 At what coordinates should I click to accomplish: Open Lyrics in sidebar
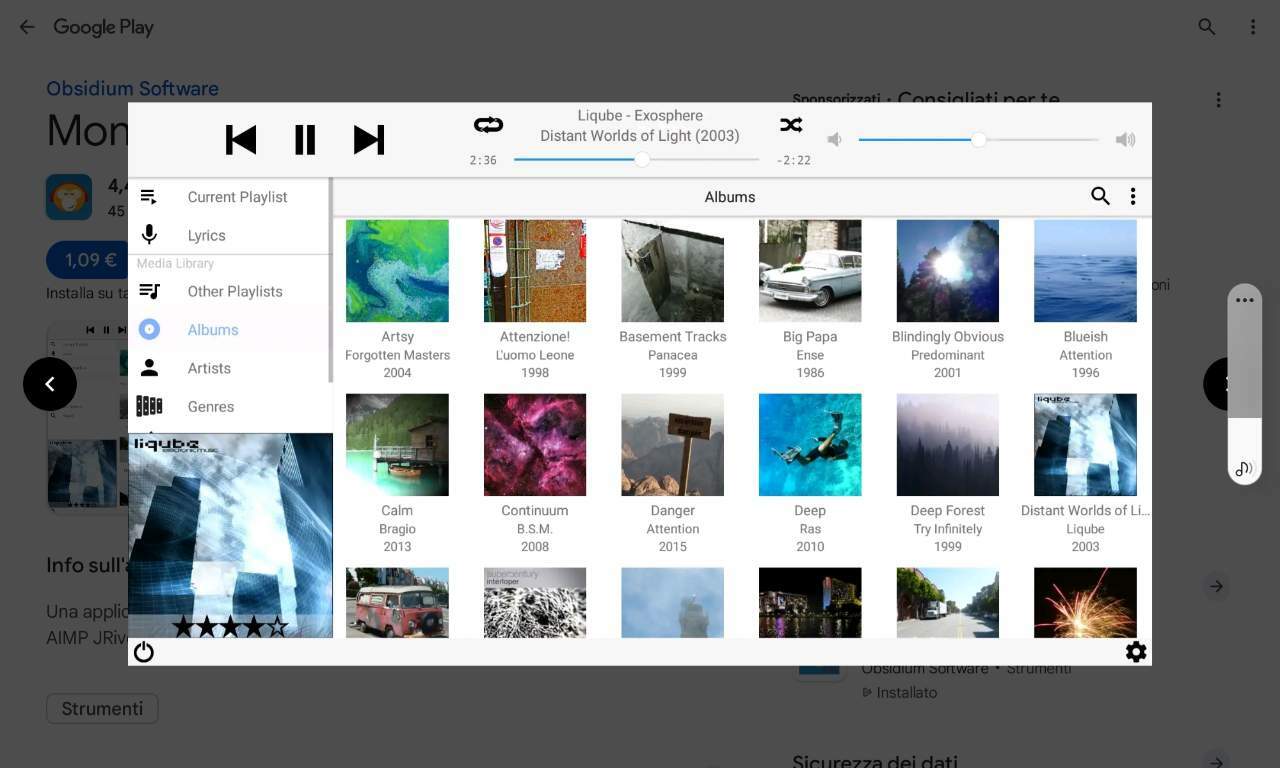pyautogui.click(x=229, y=235)
